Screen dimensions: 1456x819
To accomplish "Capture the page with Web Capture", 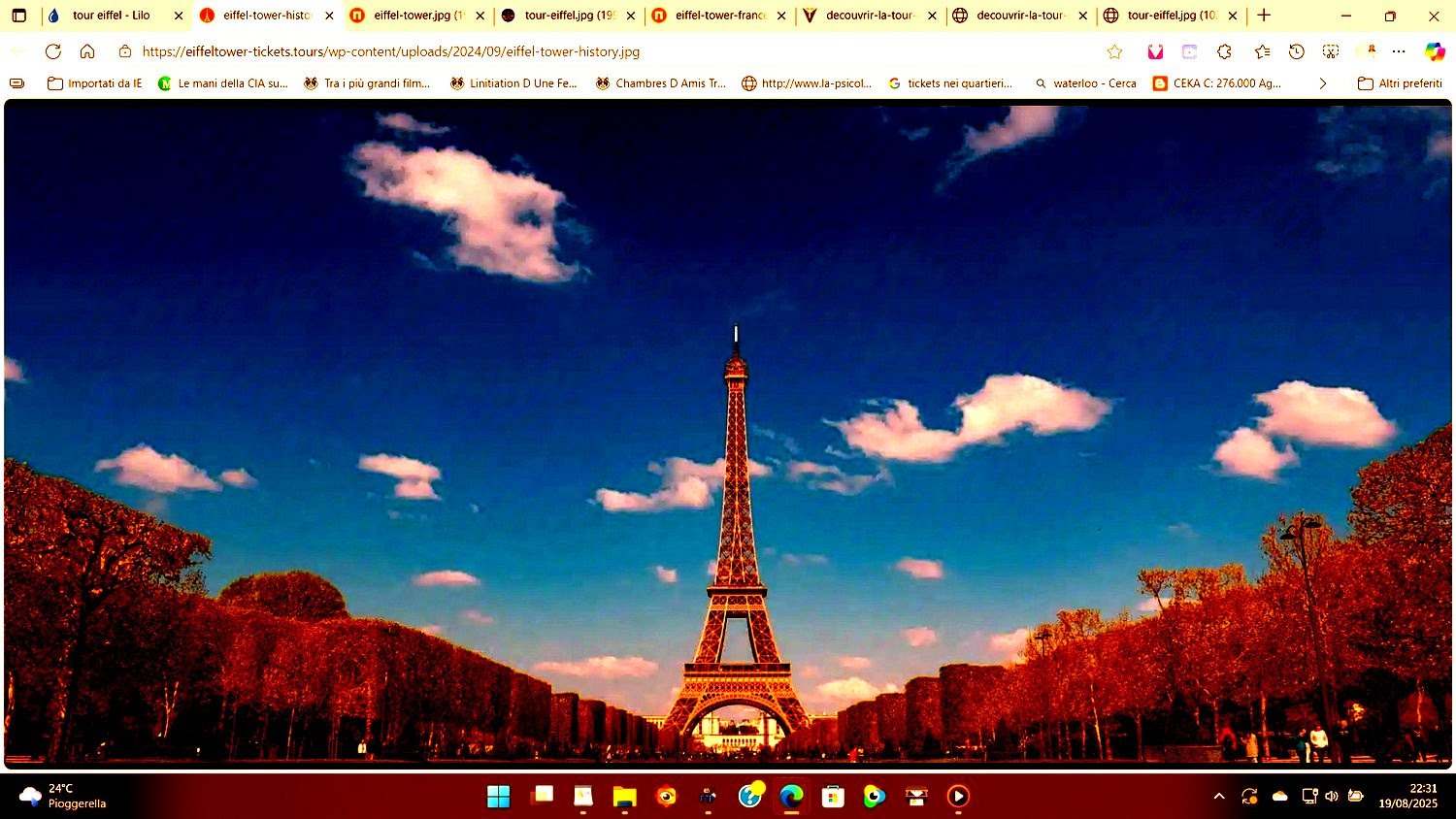I will point(1331,51).
